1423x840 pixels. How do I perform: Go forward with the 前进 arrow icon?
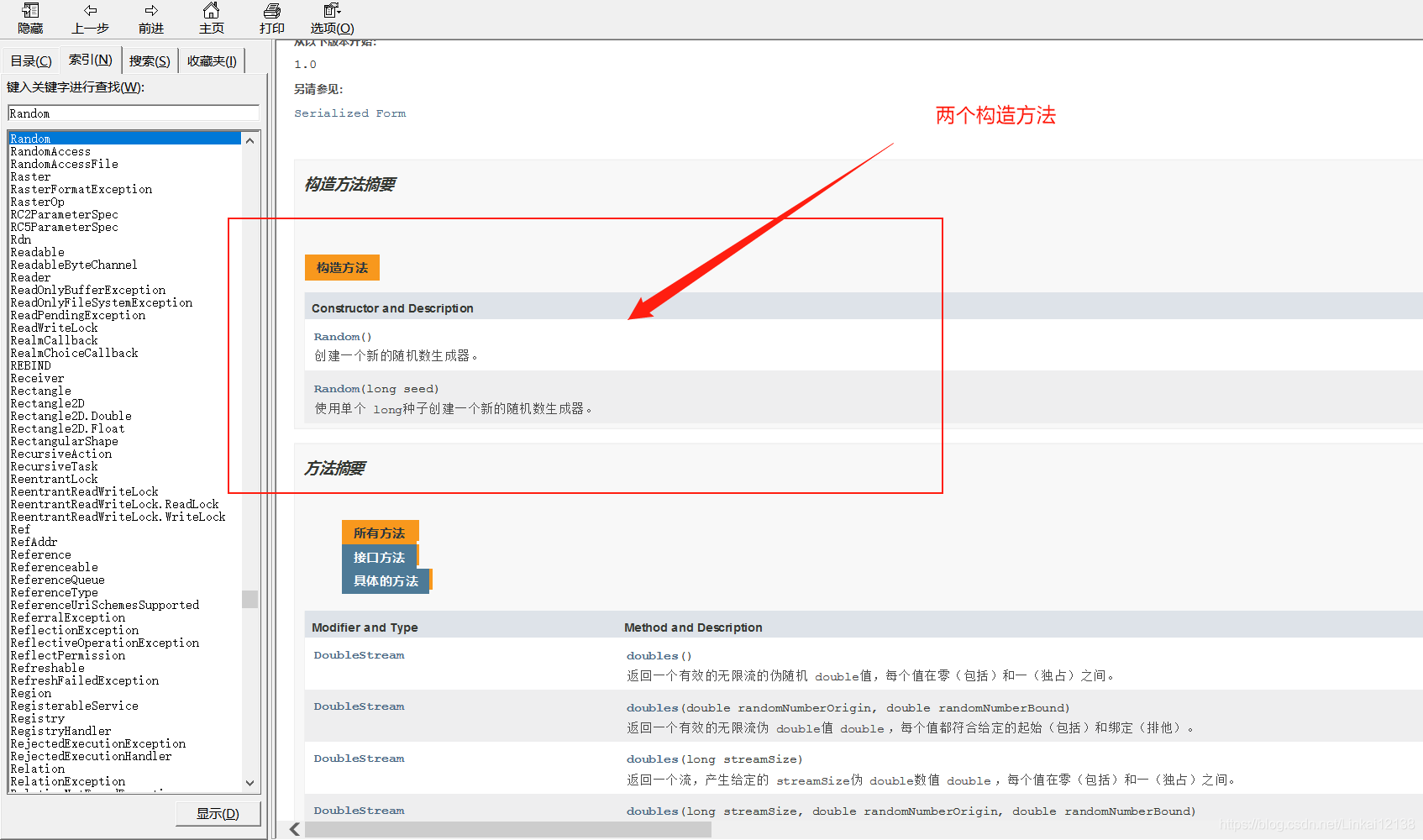(x=151, y=11)
